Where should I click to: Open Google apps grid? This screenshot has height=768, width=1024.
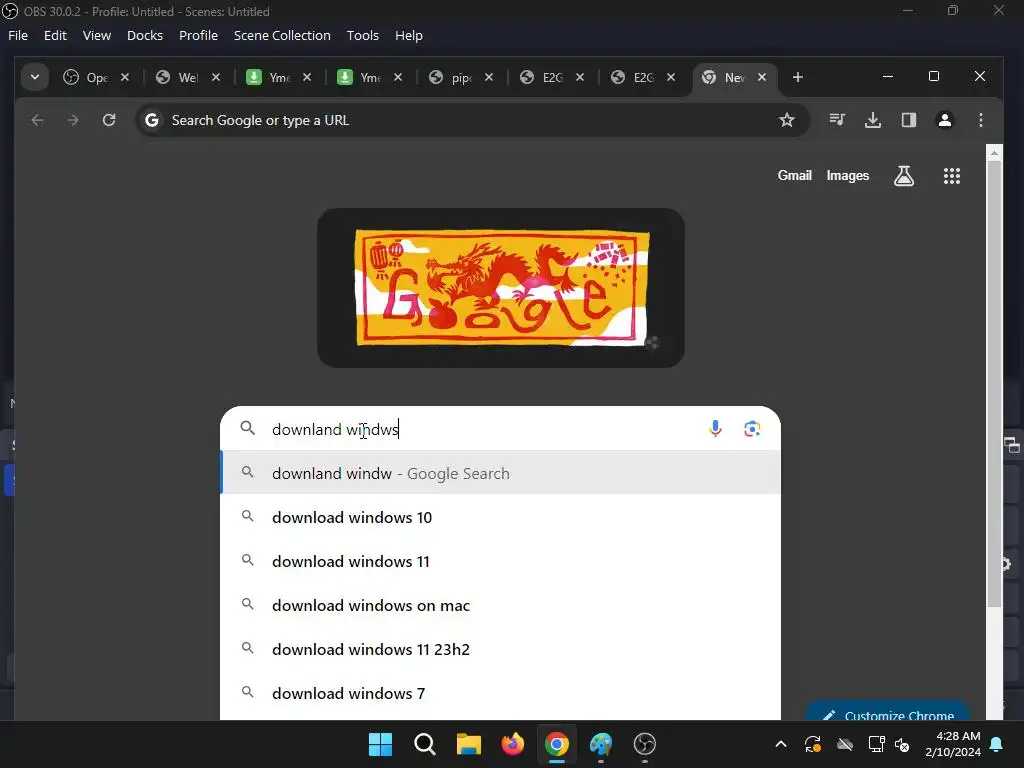click(x=952, y=176)
